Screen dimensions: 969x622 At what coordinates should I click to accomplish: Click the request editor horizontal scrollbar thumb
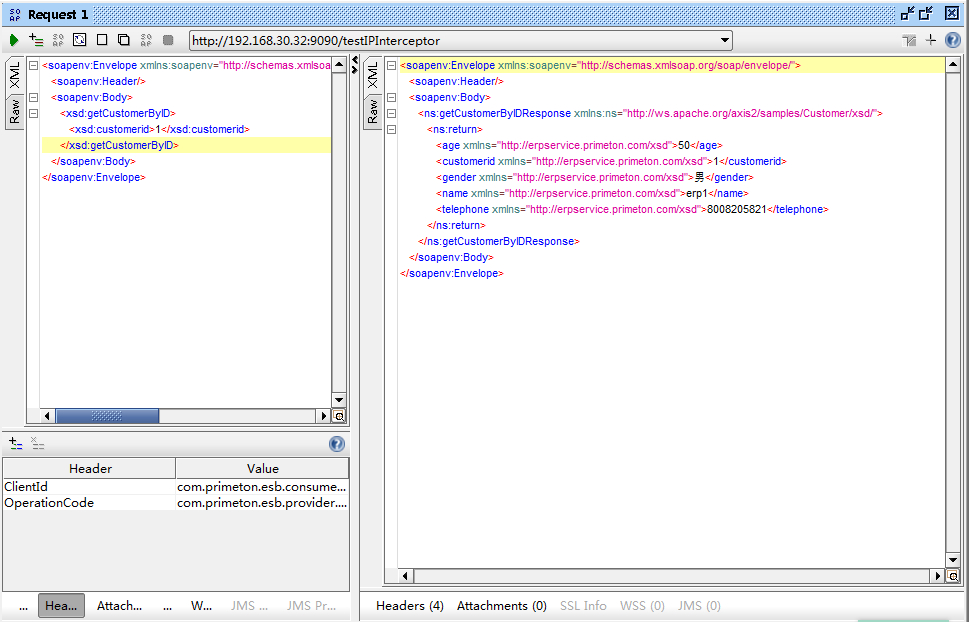coord(107,415)
